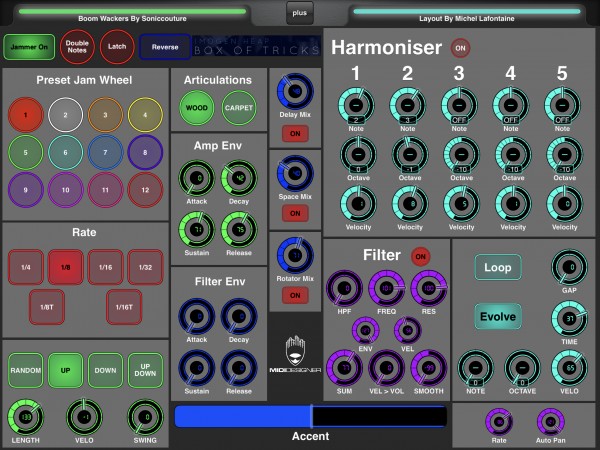Image resolution: width=600 pixels, height=450 pixels.
Task: Select WOOD articulation
Action: [x=197, y=108]
